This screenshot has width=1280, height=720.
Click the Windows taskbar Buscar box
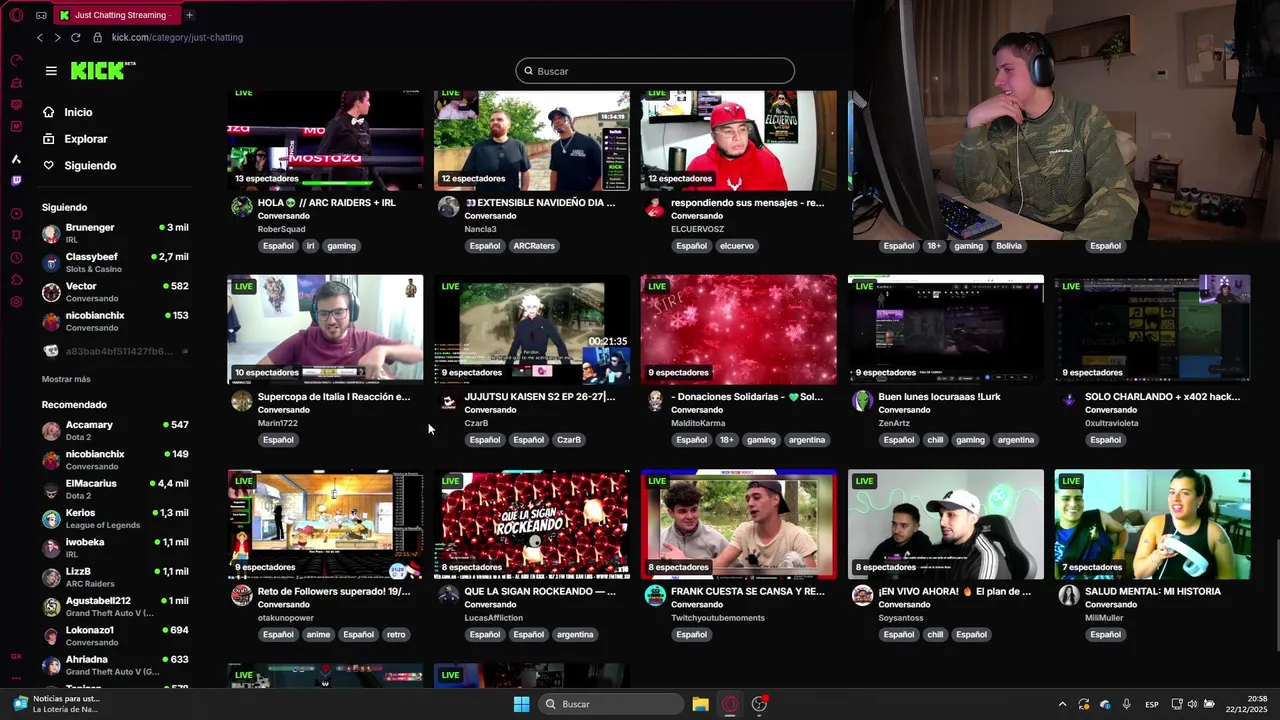point(611,704)
